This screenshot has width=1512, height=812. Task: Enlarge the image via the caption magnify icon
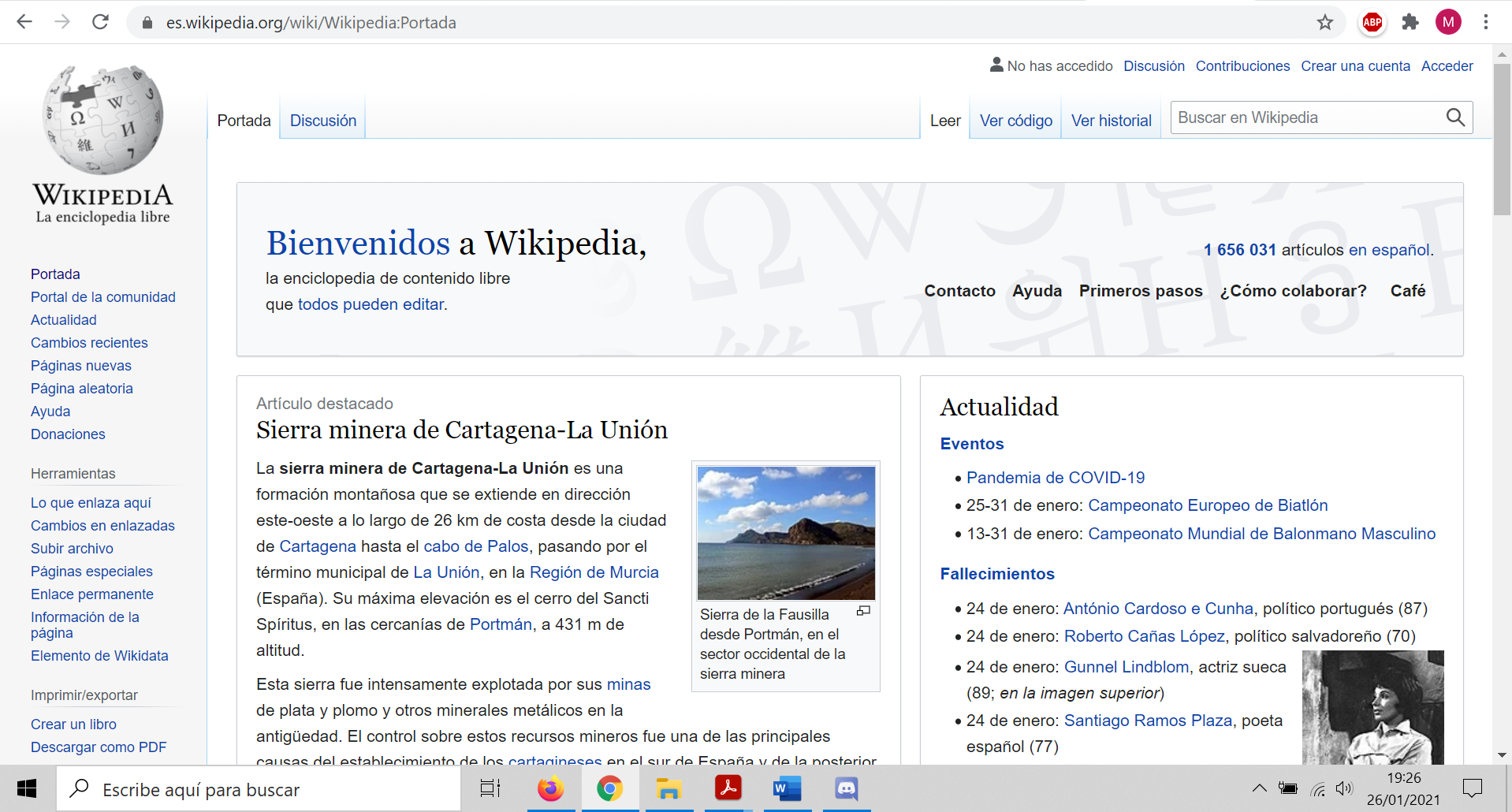coord(863,611)
